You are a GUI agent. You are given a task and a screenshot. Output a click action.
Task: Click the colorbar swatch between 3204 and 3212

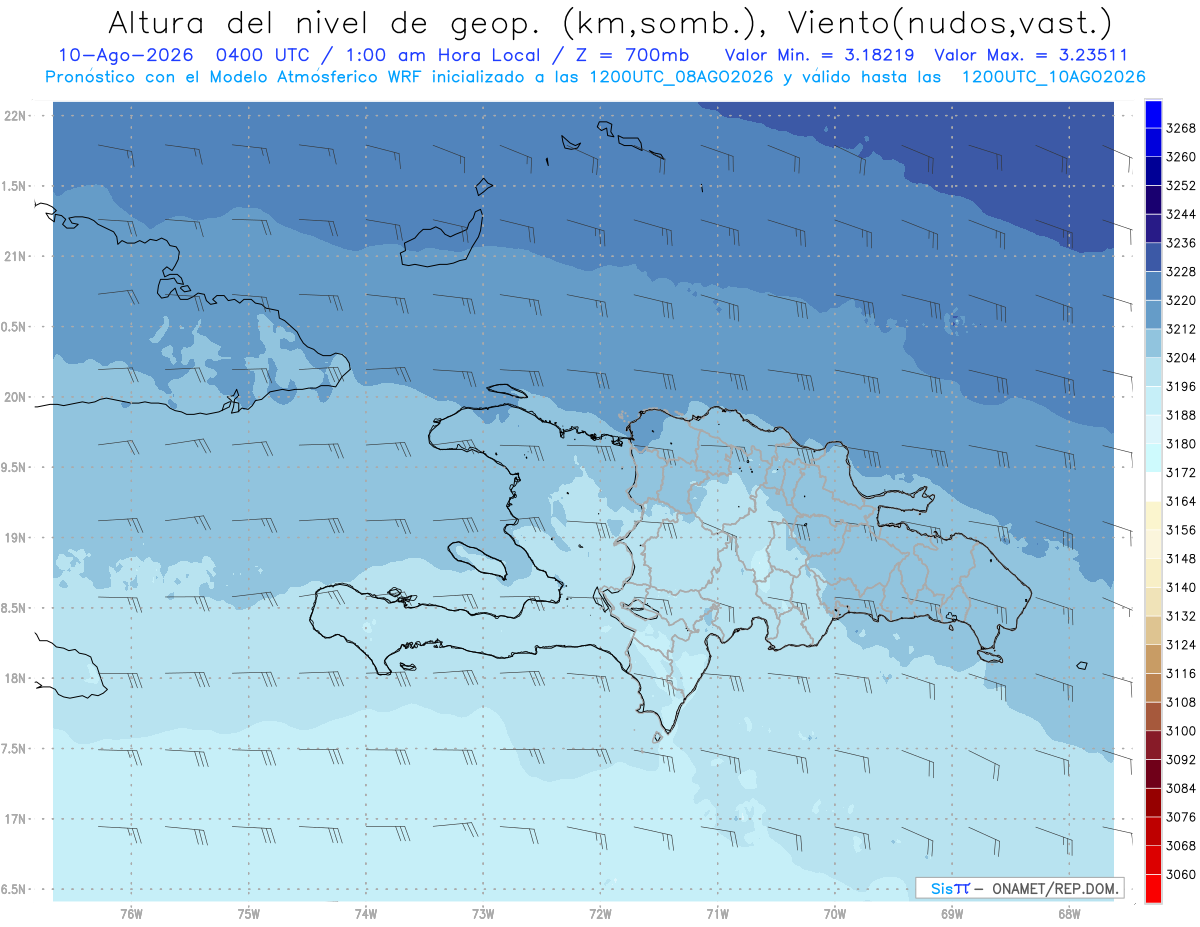pyautogui.click(x=1153, y=344)
